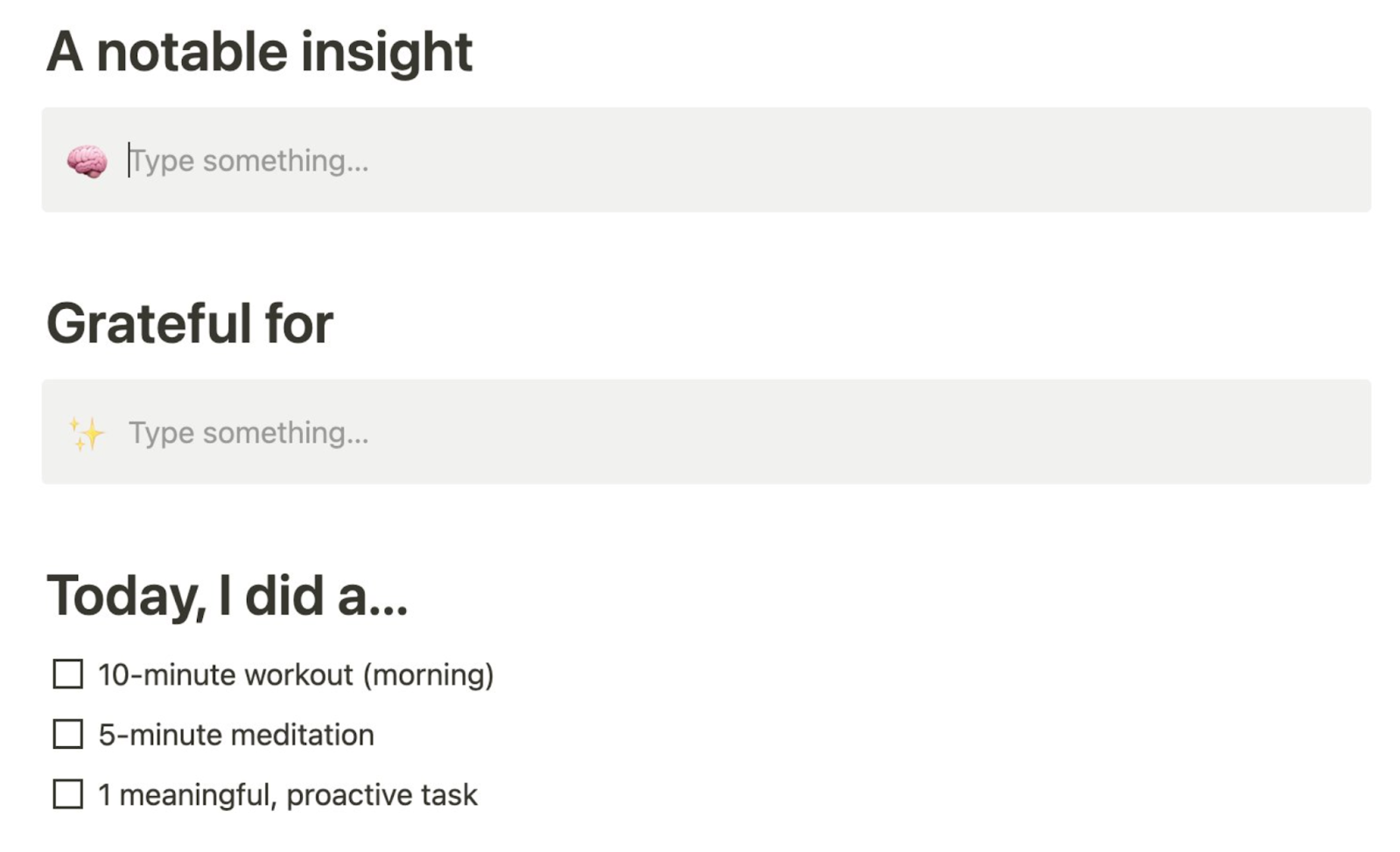Select the brain emoji in the insight field
The width and height of the screenshot is (1400, 852).
[x=85, y=160]
